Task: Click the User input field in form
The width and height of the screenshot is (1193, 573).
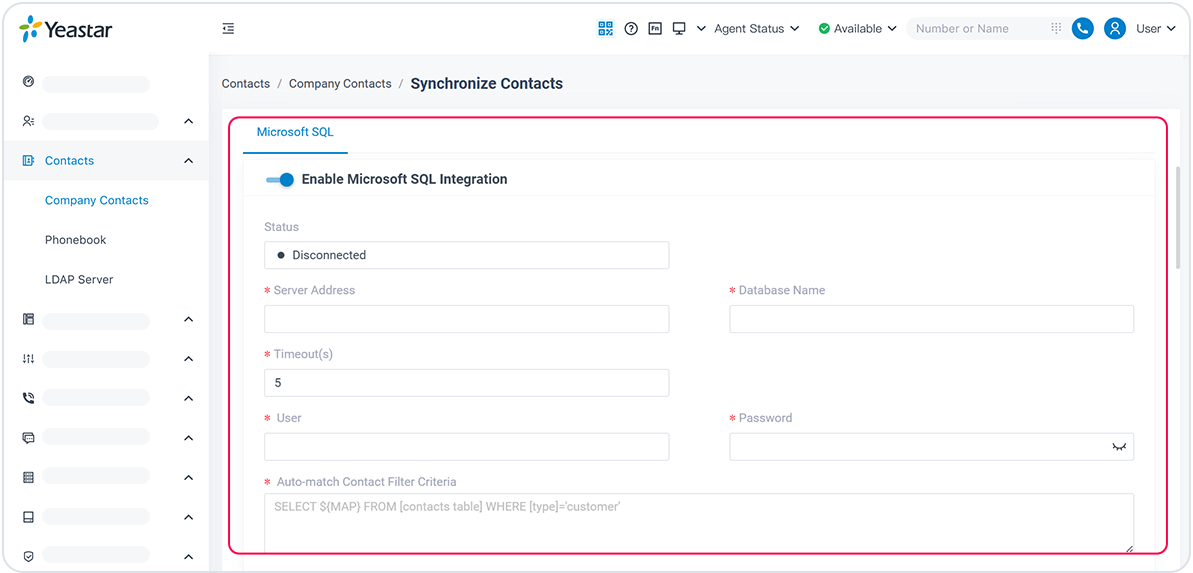Action: [x=466, y=447]
